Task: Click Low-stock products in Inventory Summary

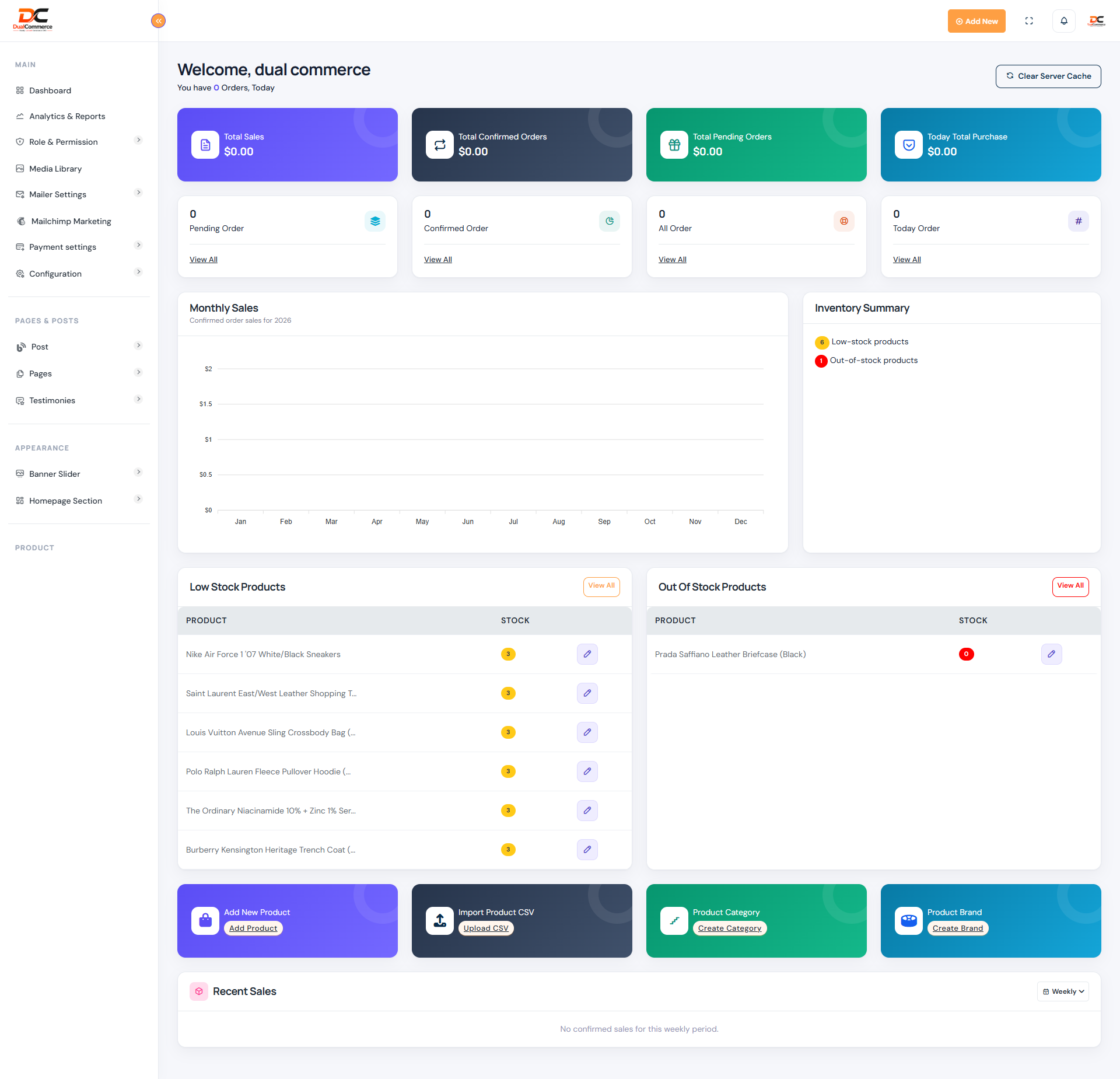Action: 870,342
